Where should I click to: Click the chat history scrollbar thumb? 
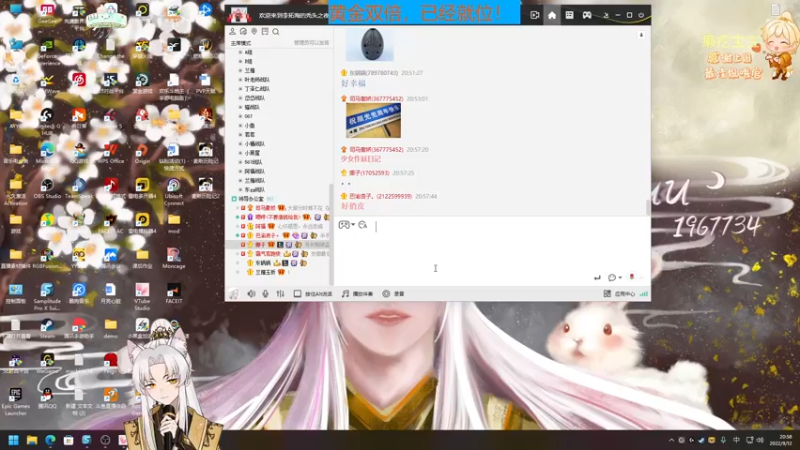point(648,207)
